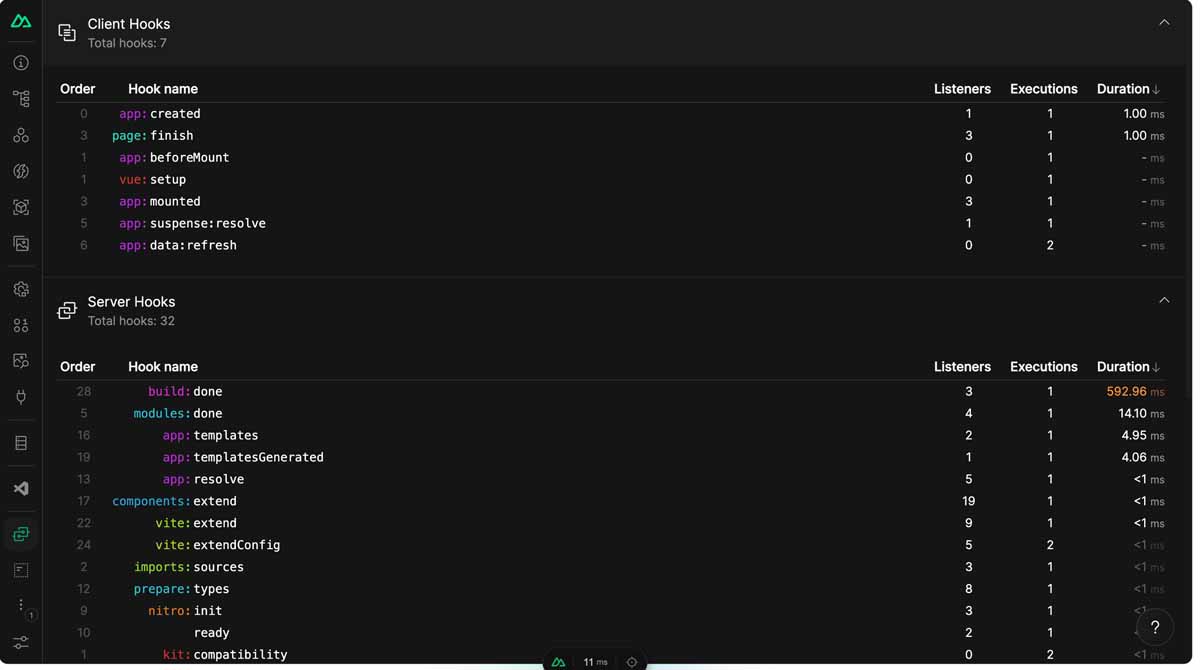Open the VS Code integration panel
The image size is (1200, 670).
click(20, 488)
